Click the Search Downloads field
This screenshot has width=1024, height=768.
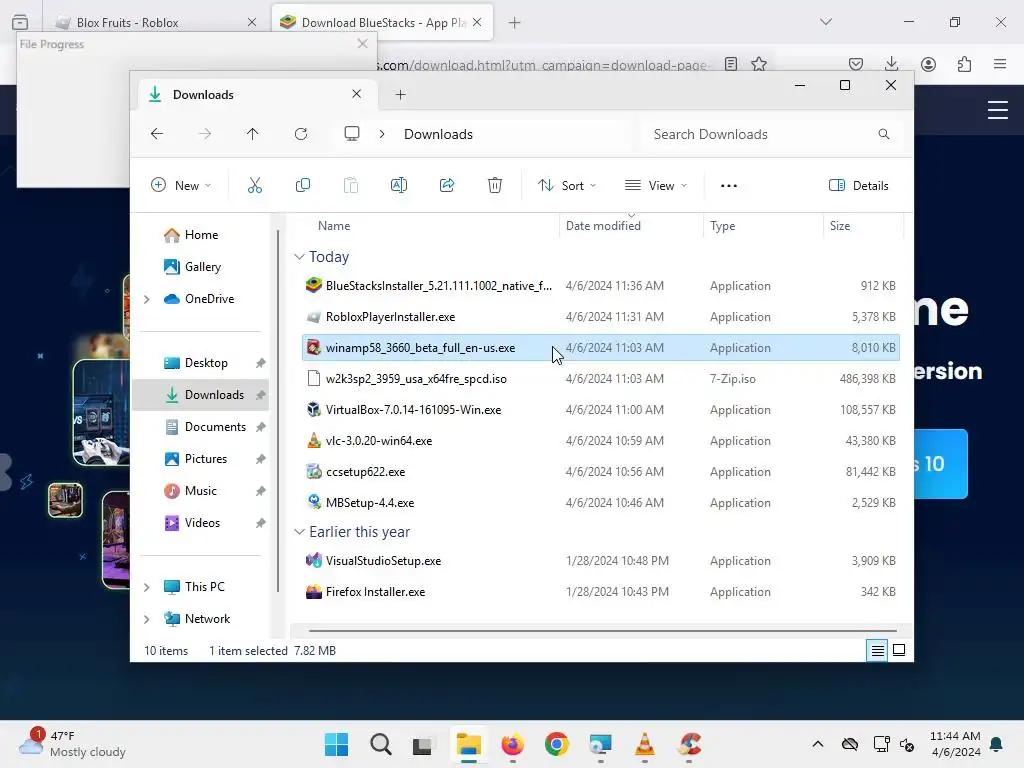pos(772,134)
